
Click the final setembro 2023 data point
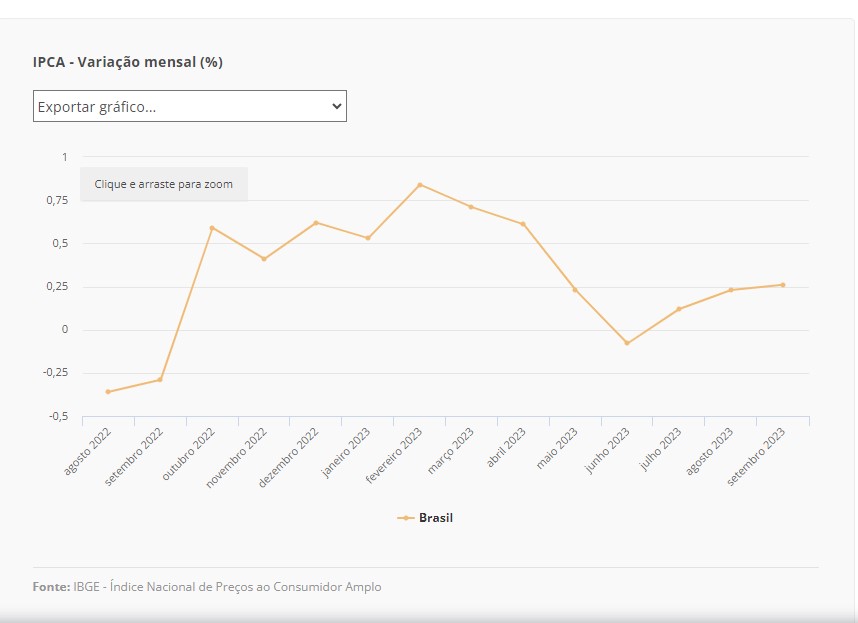click(783, 285)
